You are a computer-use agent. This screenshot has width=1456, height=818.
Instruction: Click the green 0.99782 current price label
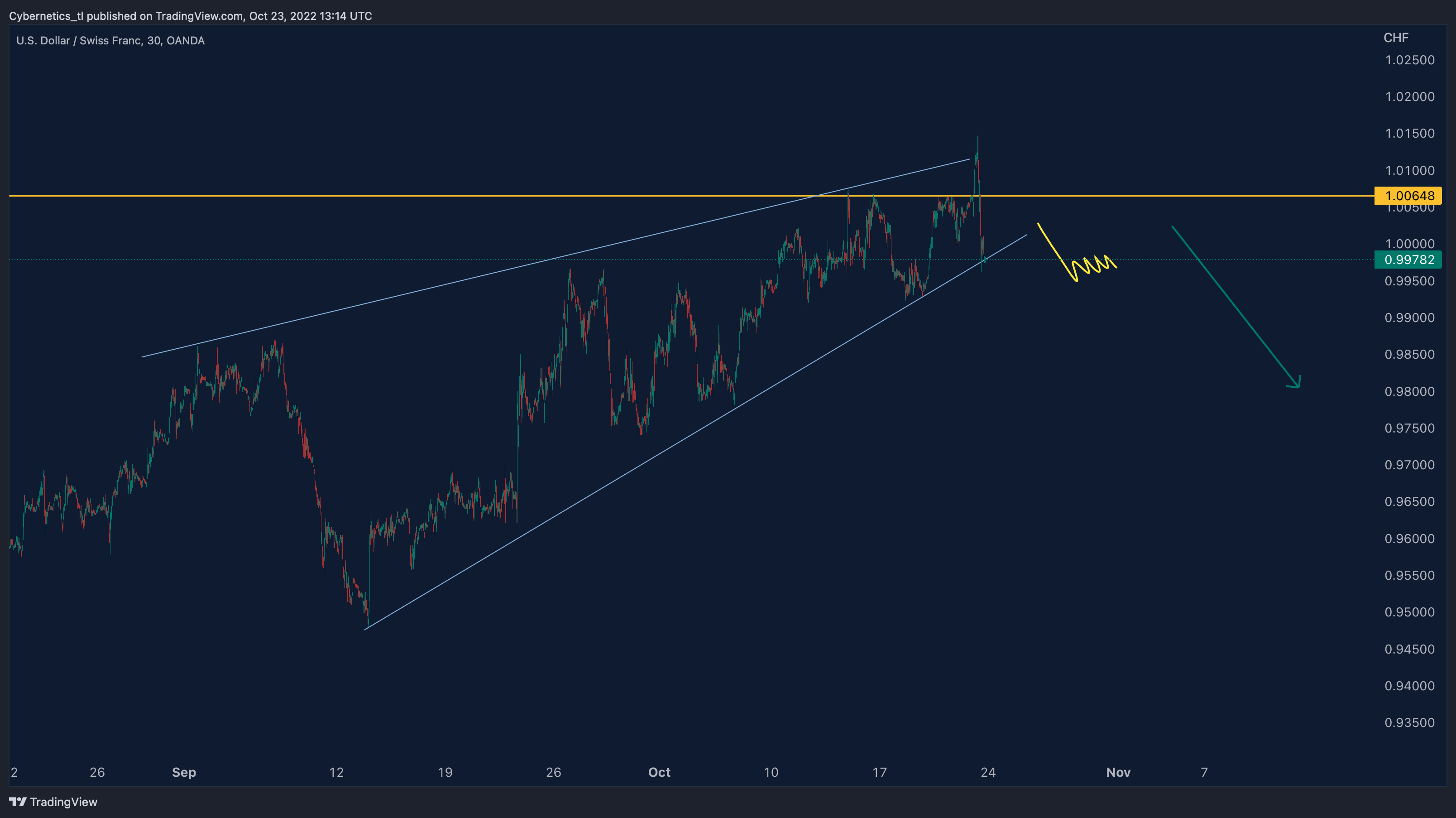(x=1408, y=260)
